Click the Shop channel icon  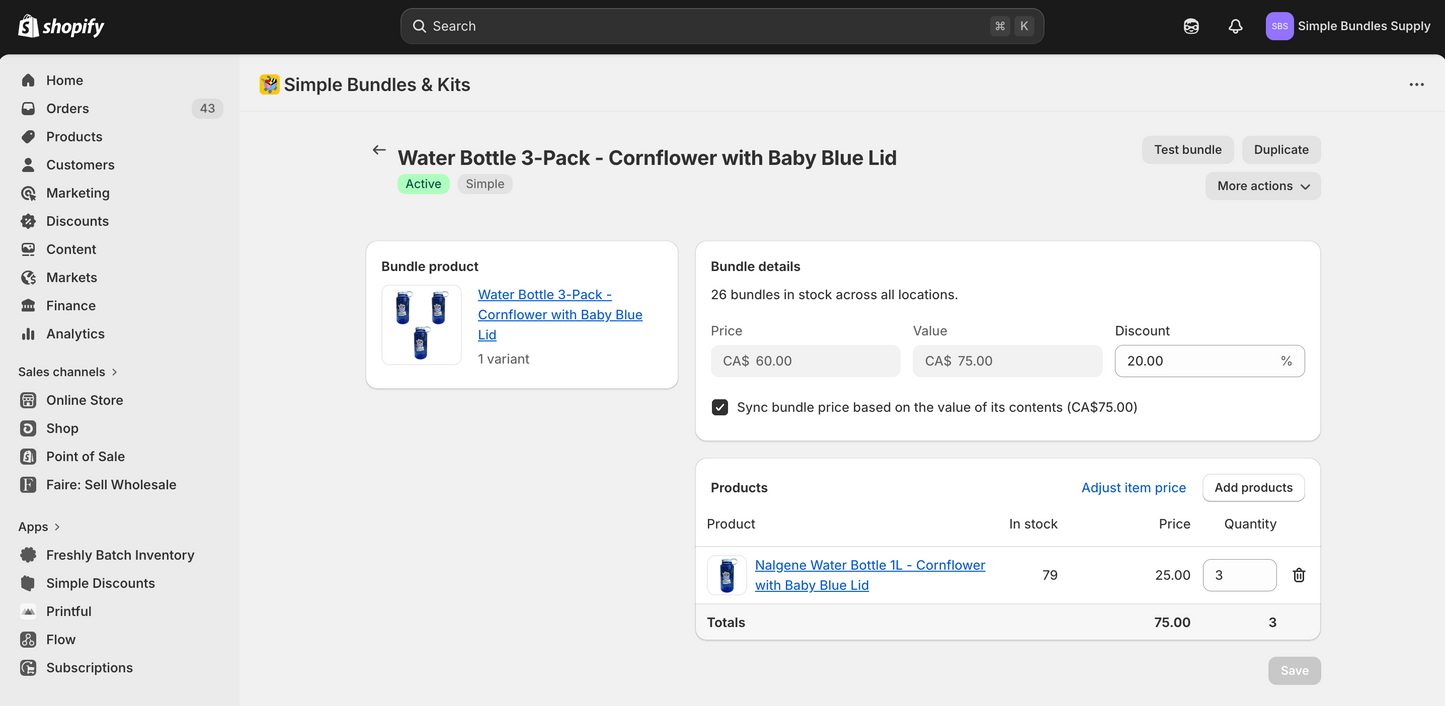click(28, 428)
